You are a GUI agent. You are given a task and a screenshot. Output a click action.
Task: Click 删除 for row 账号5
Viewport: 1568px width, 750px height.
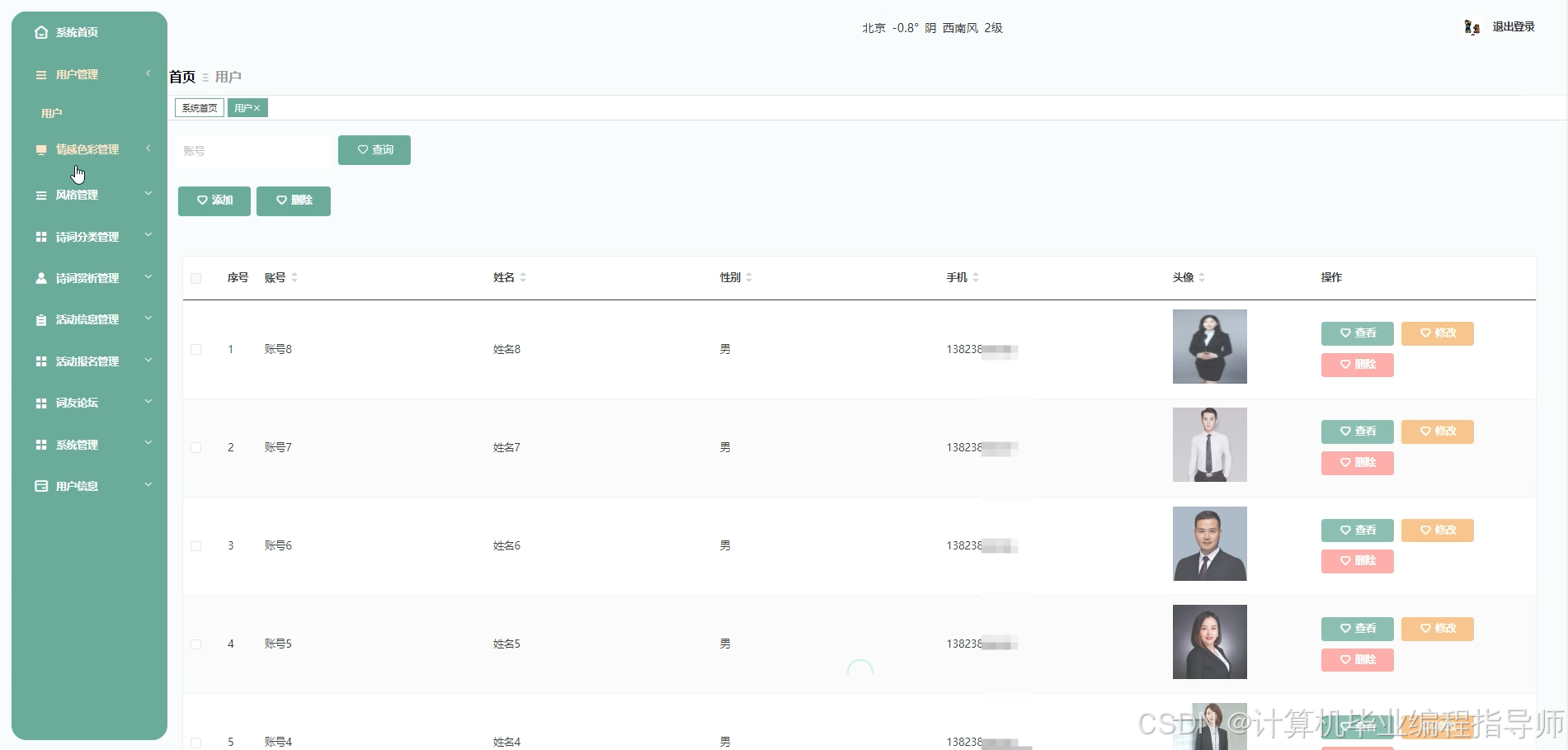[x=1358, y=660]
